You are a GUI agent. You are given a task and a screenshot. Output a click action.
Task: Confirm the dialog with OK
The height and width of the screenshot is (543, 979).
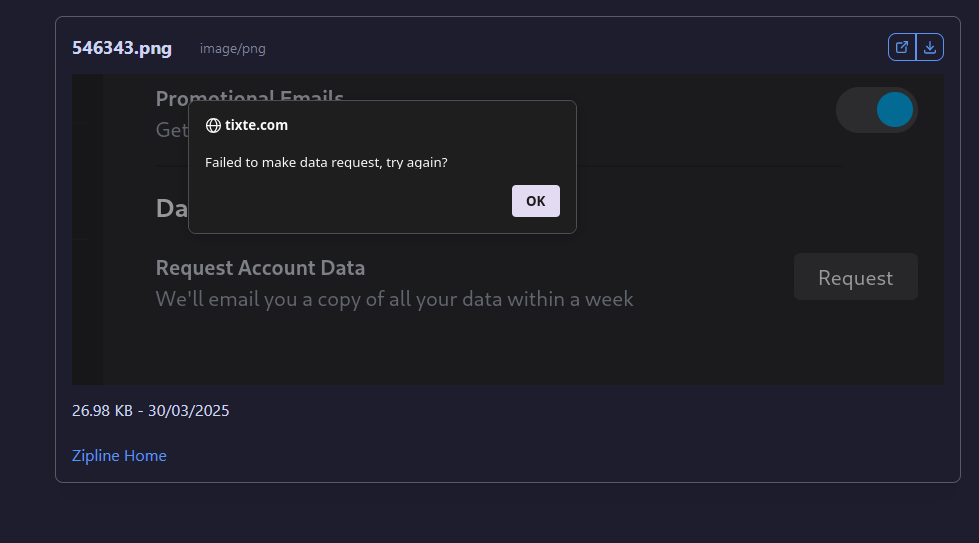(536, 201)
